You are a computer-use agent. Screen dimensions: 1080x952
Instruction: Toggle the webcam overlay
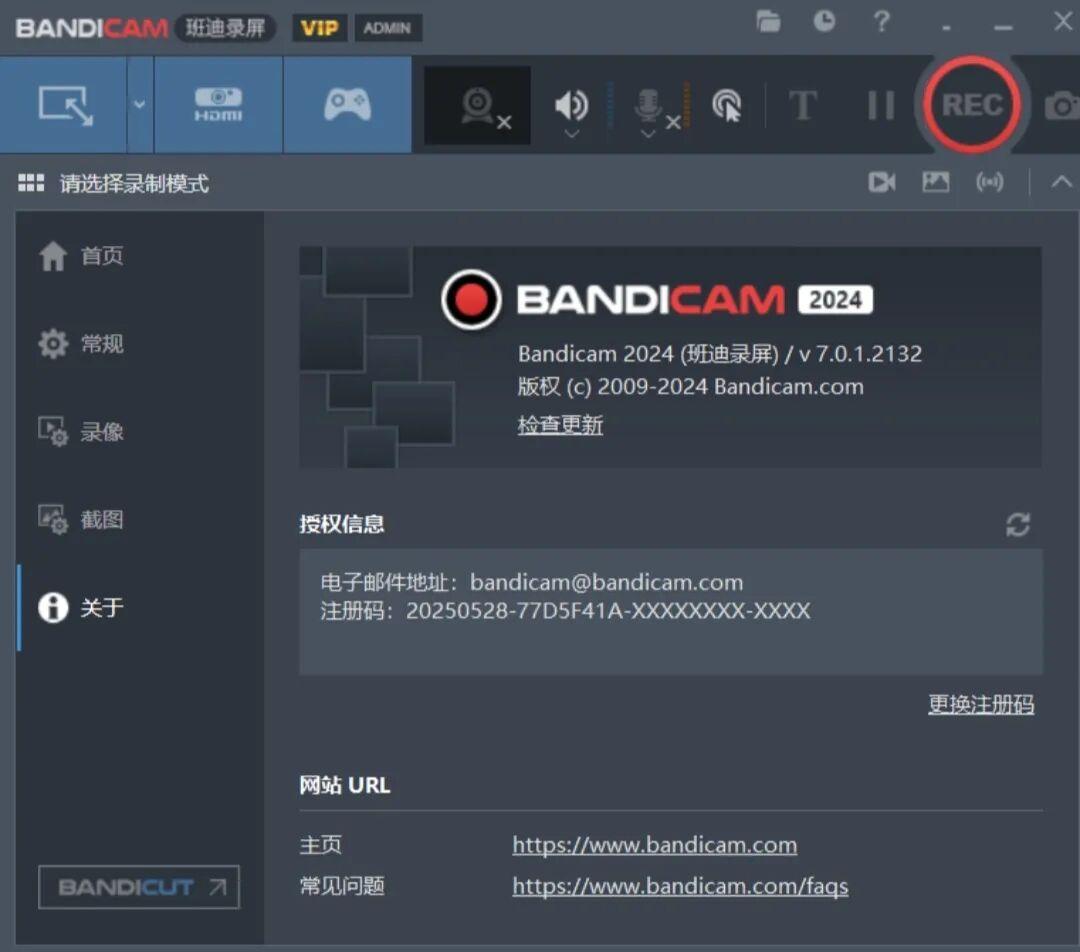click(478, 105)
